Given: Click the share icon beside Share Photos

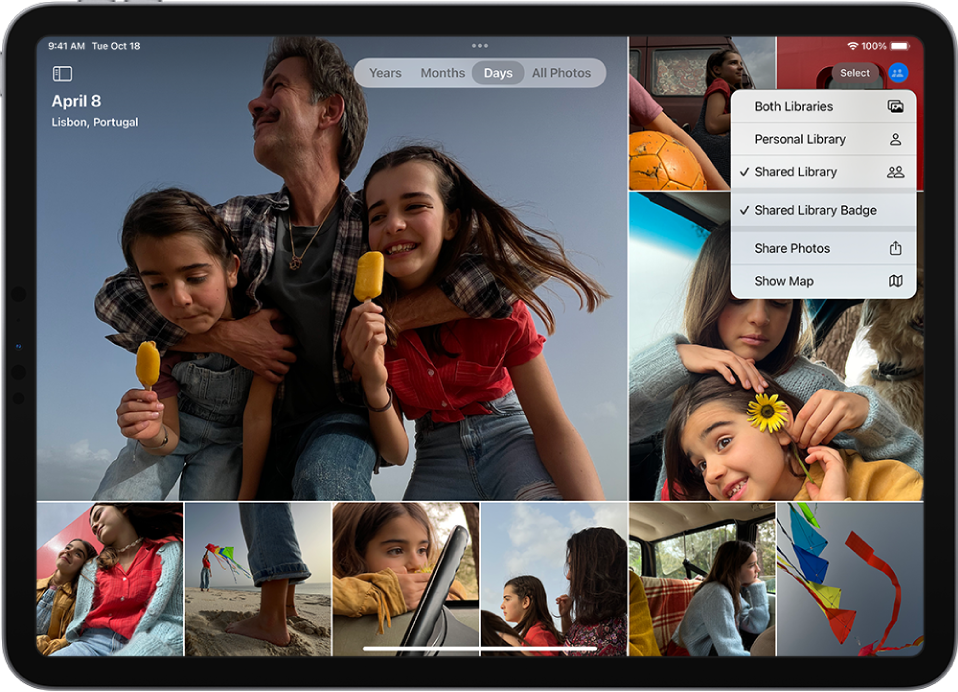Looking at the screenshot, I should (895, 248).
